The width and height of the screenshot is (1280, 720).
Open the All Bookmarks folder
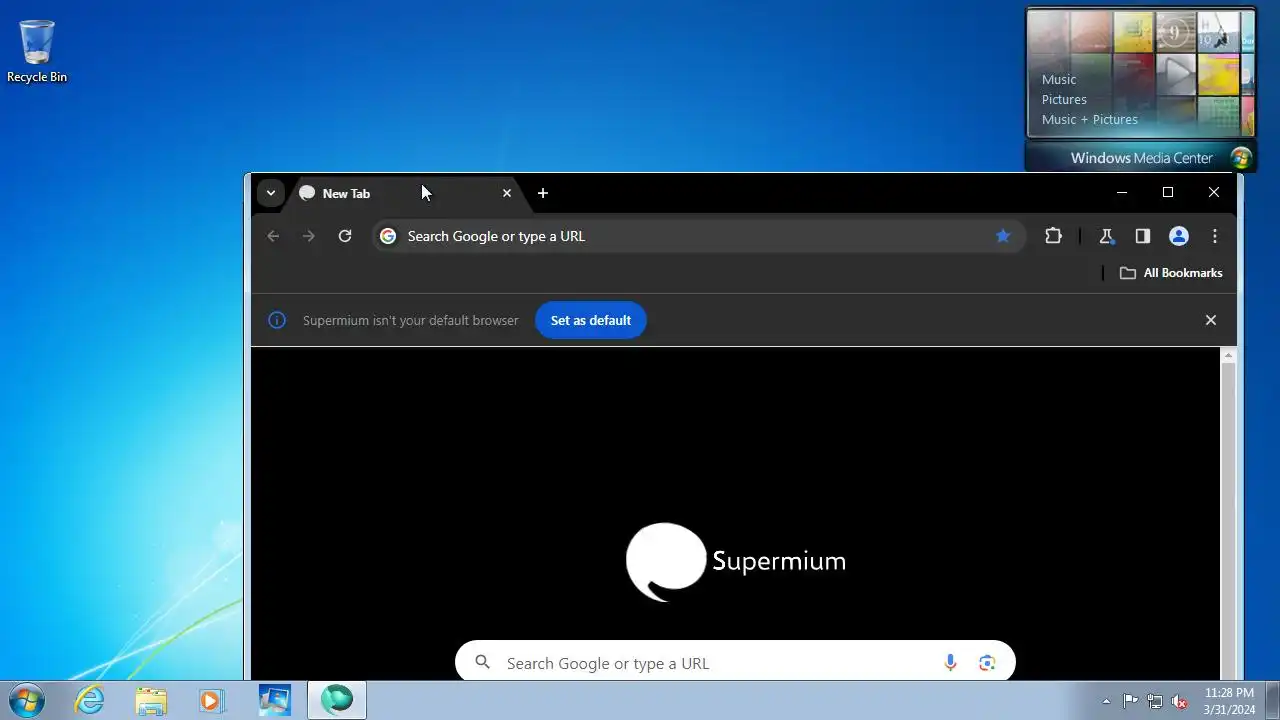[1171, 273]
